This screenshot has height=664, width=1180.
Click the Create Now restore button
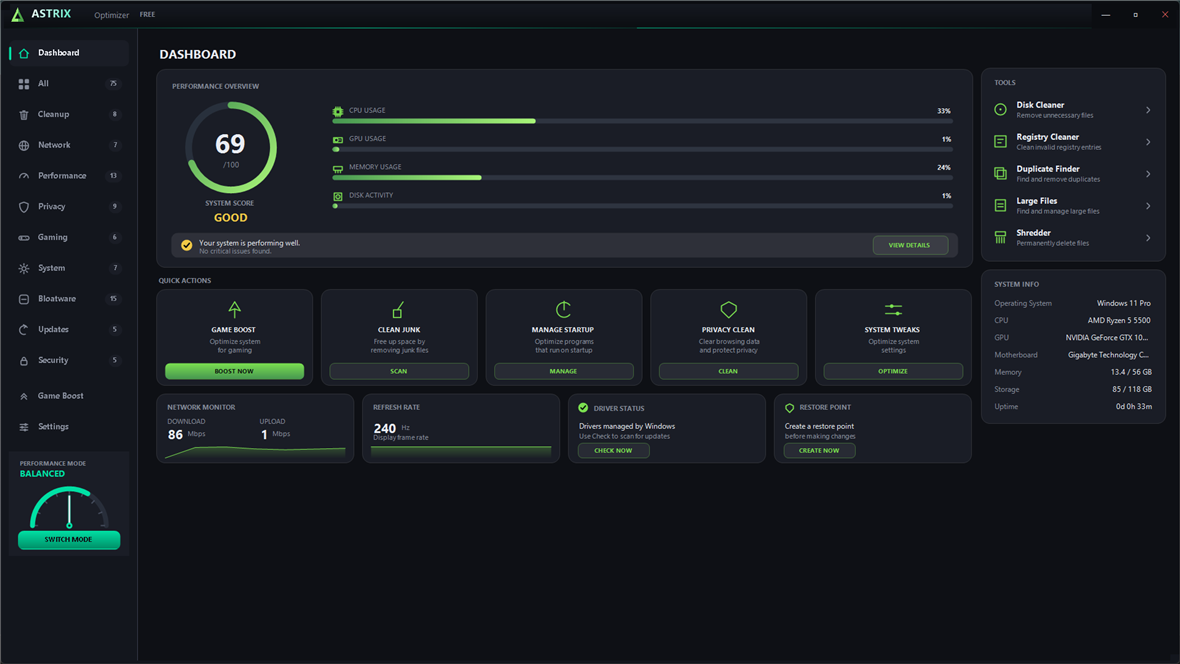(820, 451)
